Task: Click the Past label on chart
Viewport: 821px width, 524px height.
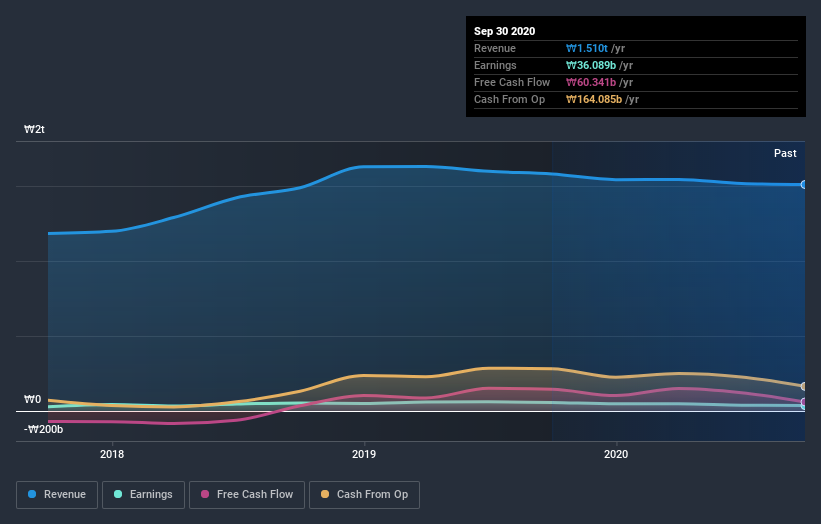Action: 785,153
